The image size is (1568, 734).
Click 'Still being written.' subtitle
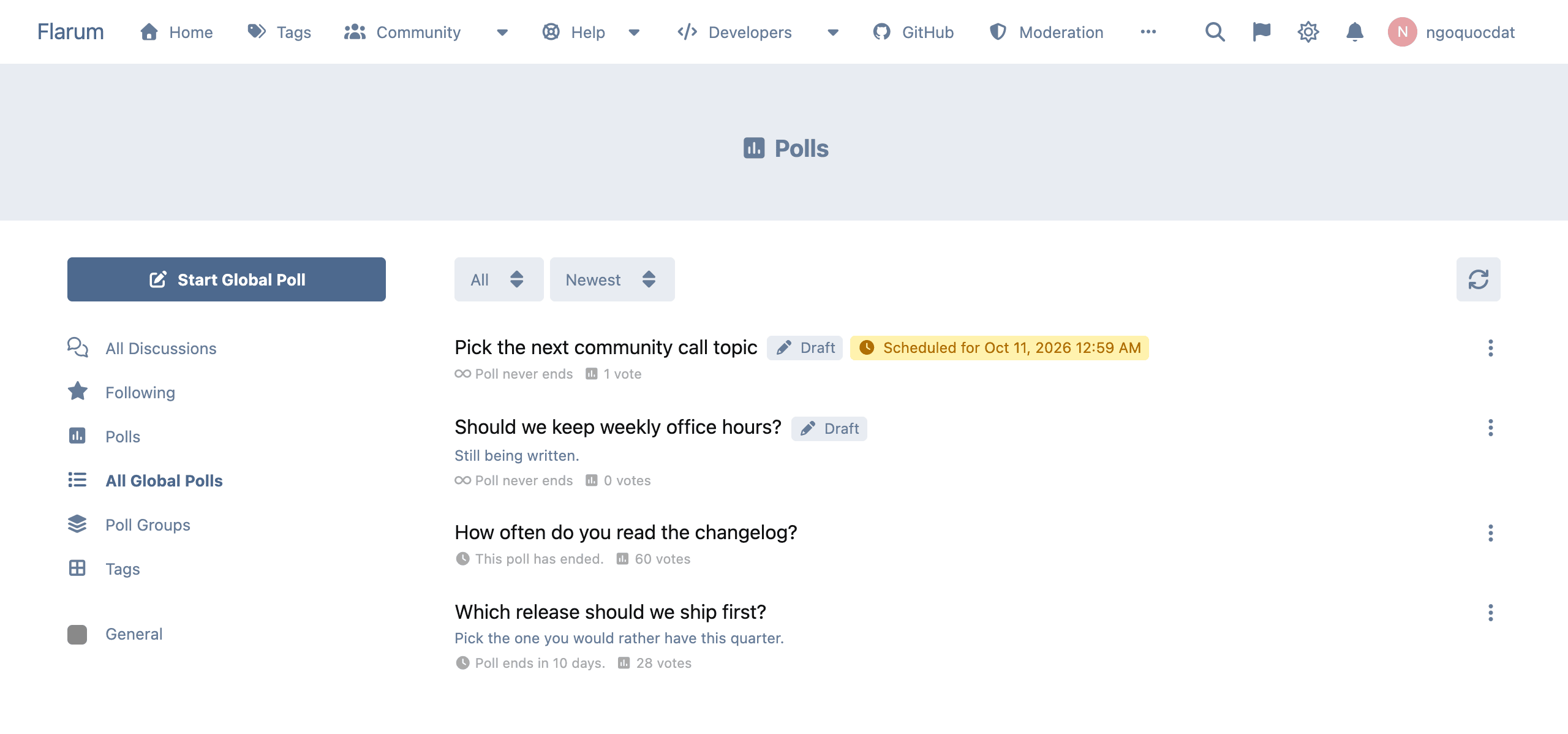tap(516, 455)
